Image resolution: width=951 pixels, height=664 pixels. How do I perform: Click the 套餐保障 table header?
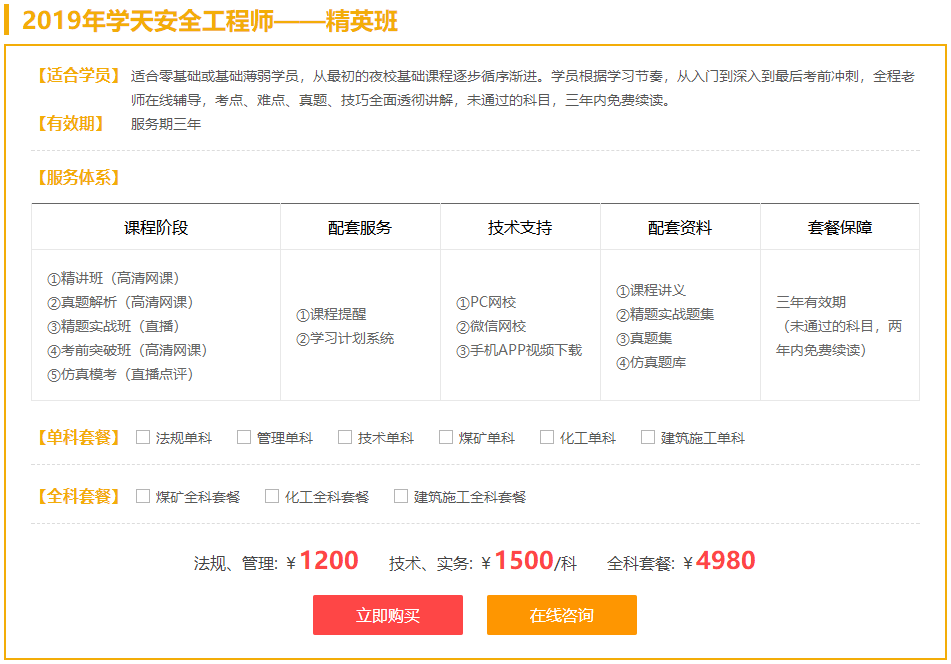tap(840, 228)
